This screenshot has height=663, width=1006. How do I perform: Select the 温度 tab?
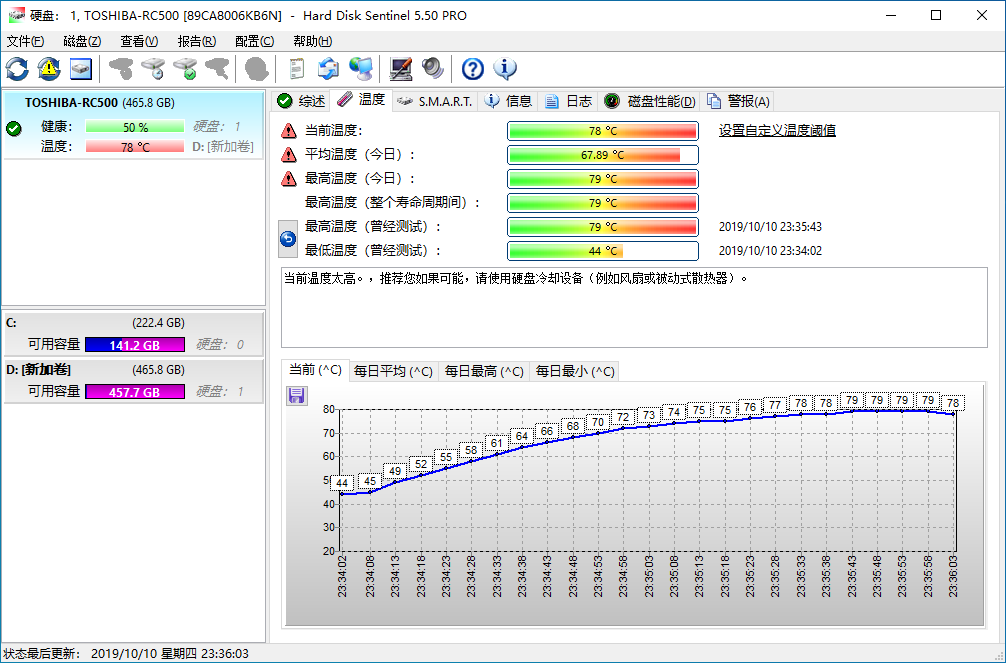[361, 99]
